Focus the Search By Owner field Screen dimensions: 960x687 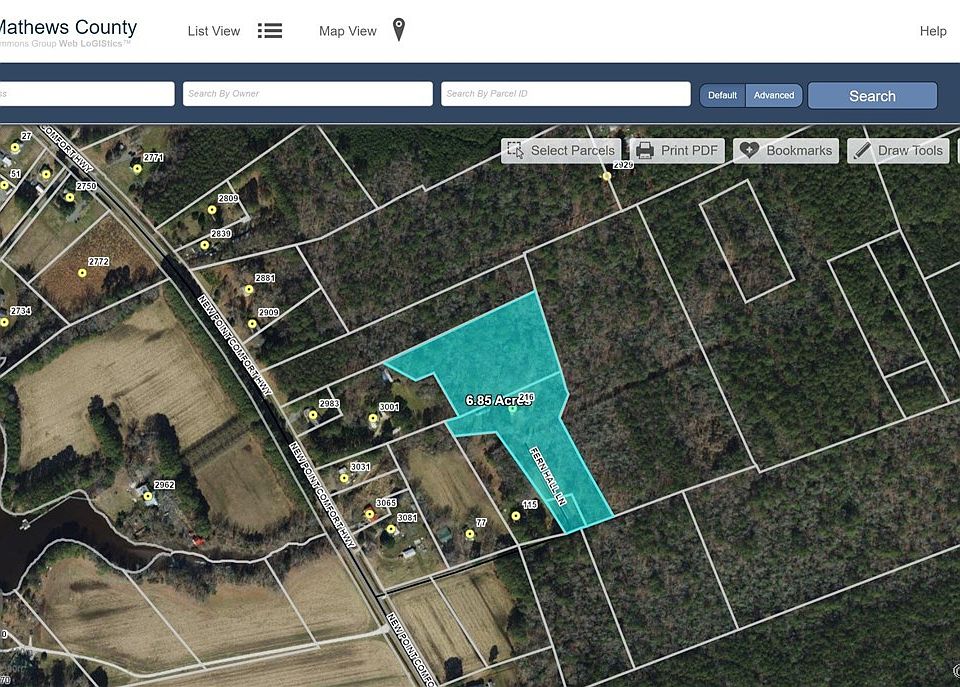[x=308, y=94]
